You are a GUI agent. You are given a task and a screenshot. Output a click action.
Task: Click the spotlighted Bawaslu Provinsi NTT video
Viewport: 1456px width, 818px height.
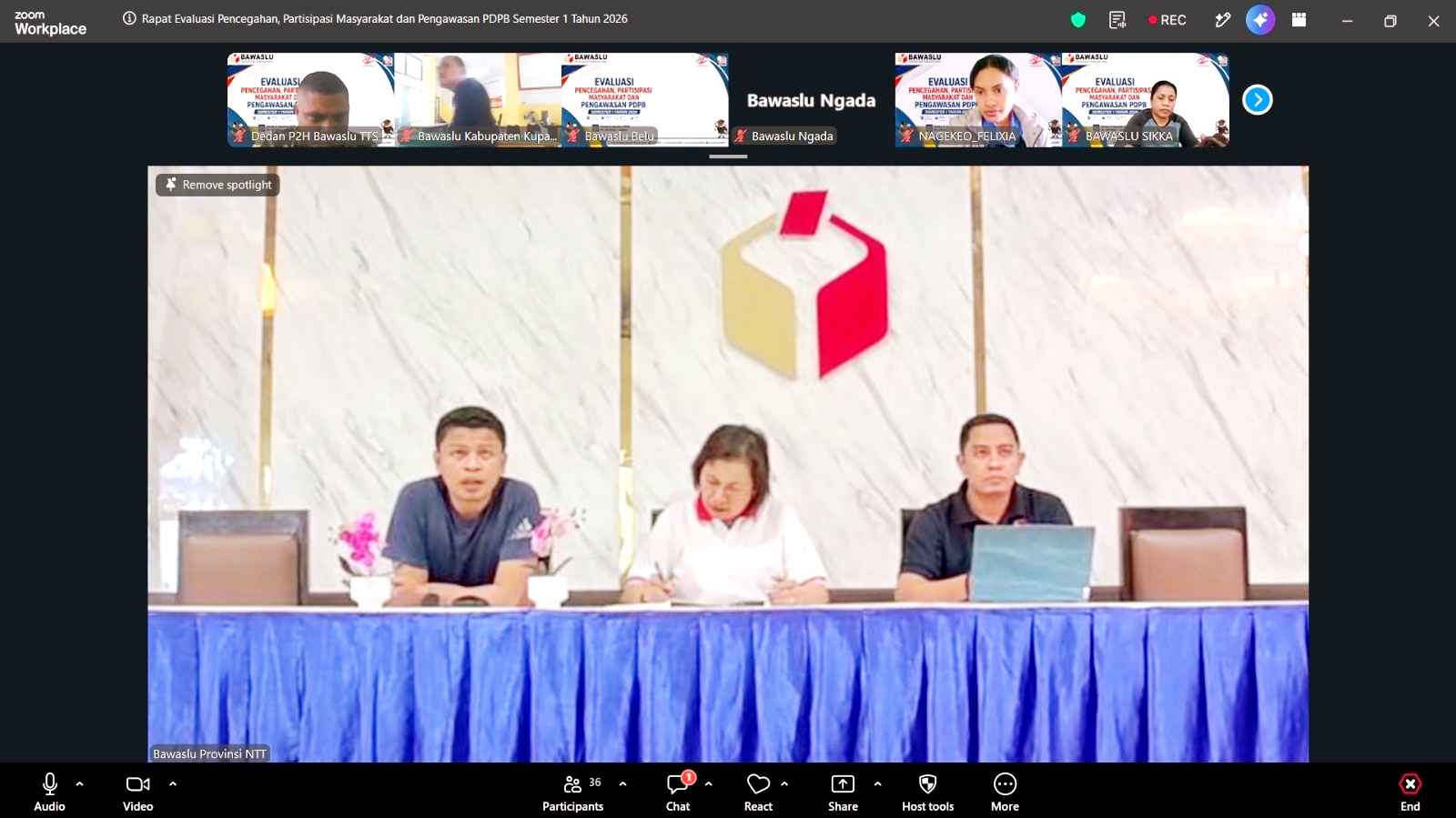coord(728,464)
